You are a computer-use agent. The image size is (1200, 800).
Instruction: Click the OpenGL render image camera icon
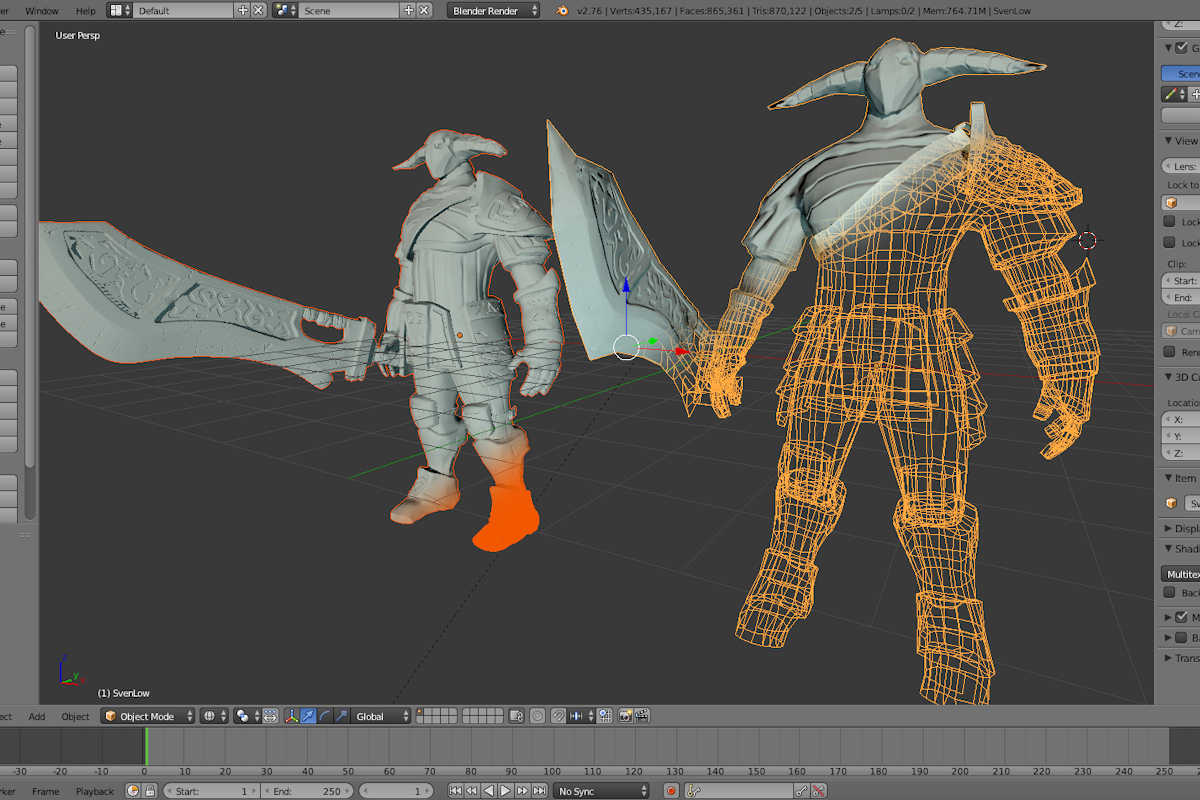(x=625, y=716)
